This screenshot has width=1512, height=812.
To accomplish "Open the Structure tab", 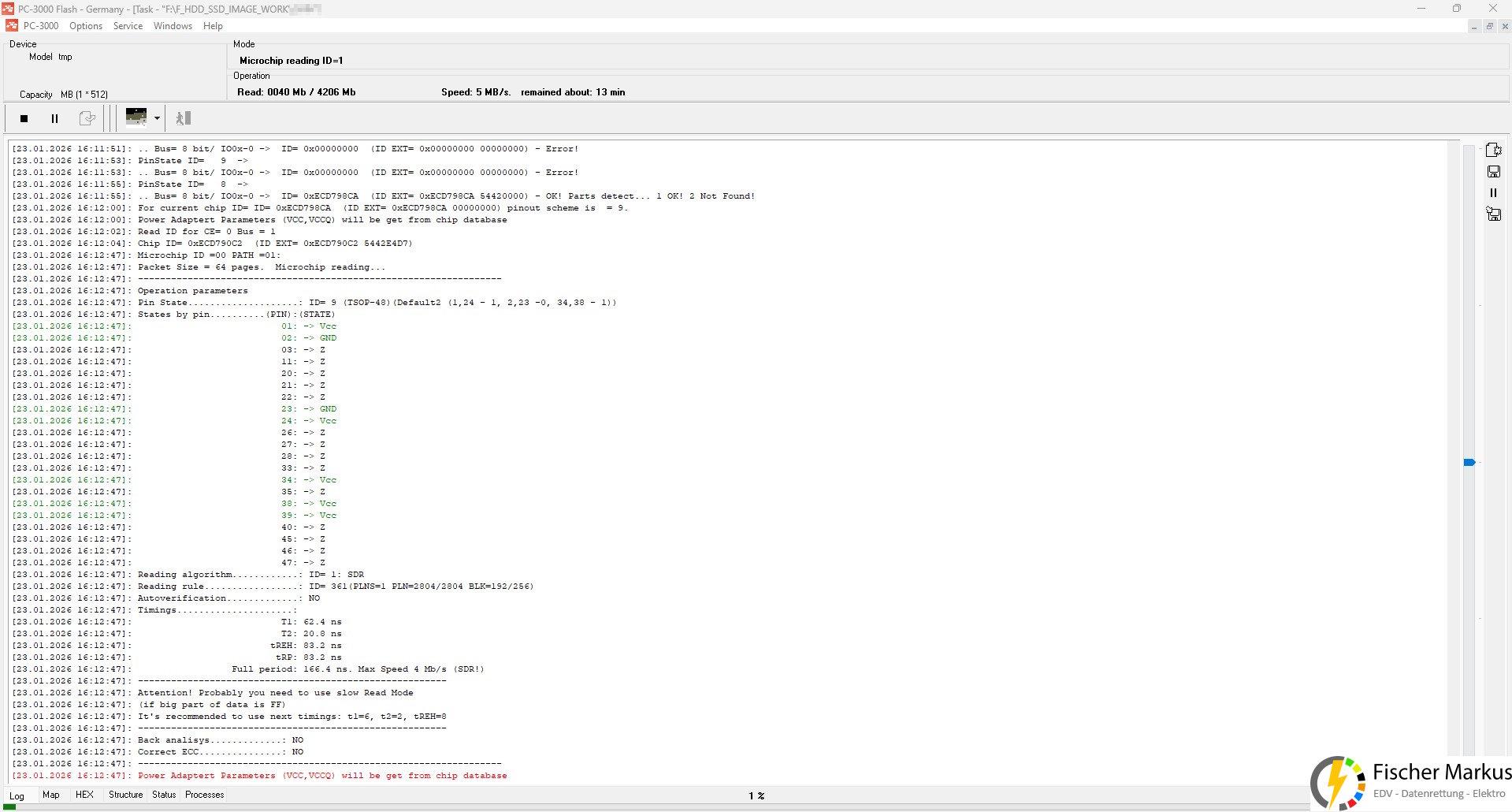I will pos(125,795).
